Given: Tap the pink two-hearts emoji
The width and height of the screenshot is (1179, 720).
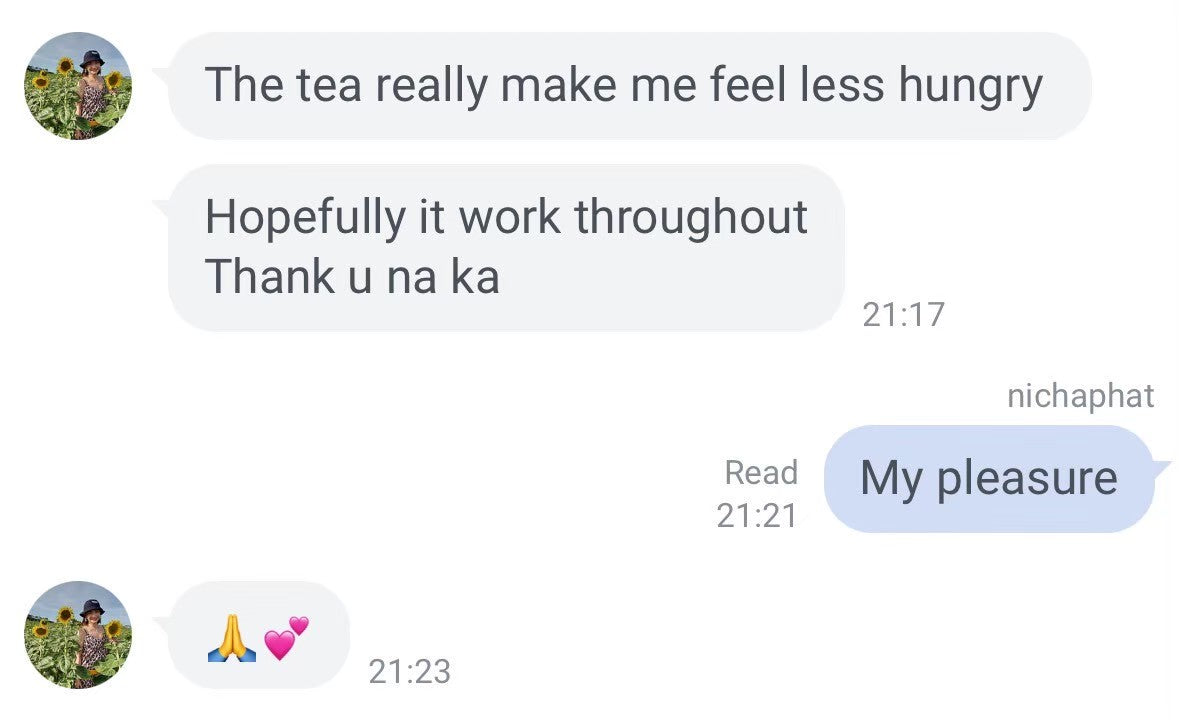Looking at the screenshot, I should [286, 637].
